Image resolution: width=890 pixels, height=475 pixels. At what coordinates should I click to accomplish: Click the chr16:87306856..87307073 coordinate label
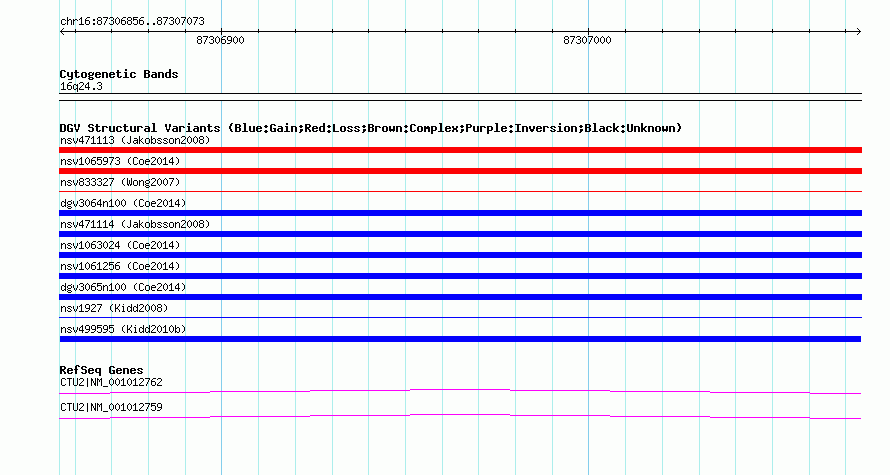(x=132, y=22)
